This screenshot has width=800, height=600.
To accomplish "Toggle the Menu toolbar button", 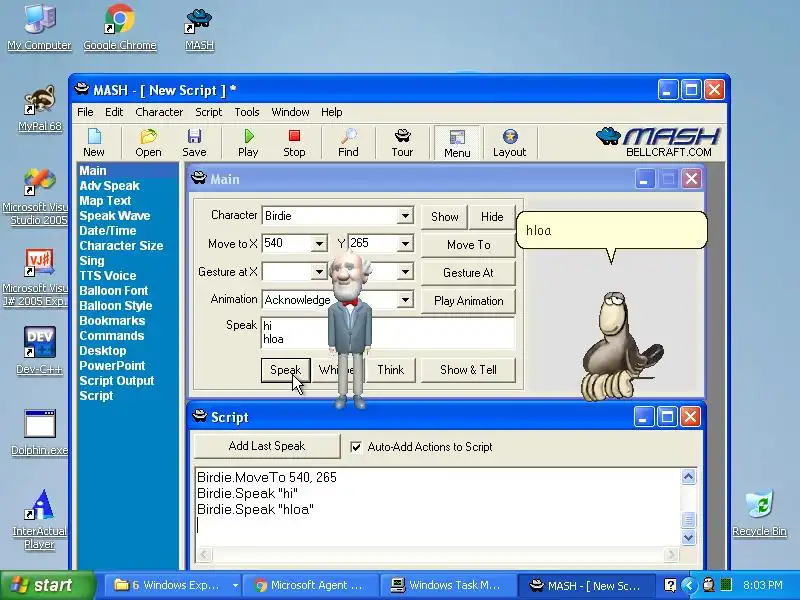I will coord(457,143).
